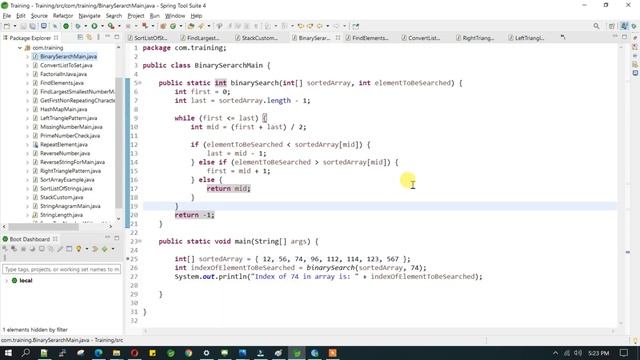
Task: Toggle Link with Editor in Package Explorer
Action: (x=89, y=37)
